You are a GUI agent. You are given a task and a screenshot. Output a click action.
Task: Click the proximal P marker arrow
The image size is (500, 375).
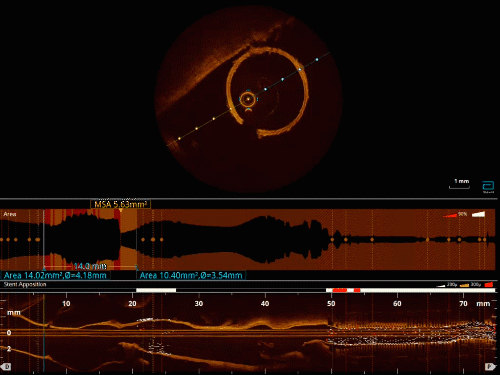click(490, 367)
